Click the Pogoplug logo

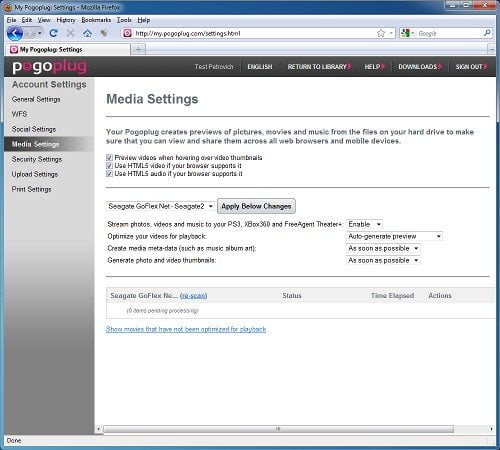[x=50, y=67]
